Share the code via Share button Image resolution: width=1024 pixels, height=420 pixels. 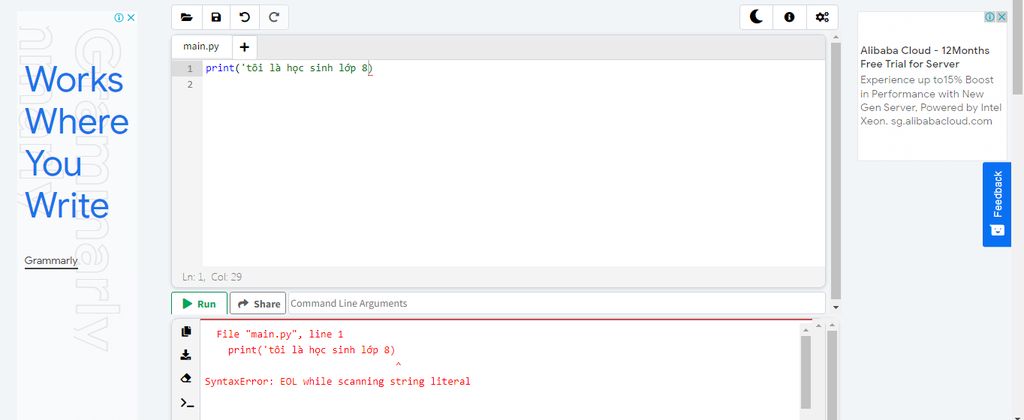coord(258,304)
